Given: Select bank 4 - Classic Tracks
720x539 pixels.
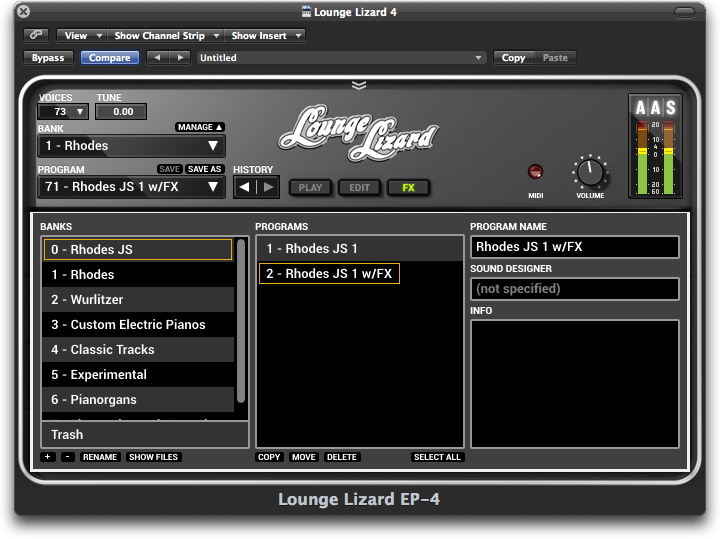Looking at the screenshot, I should [x=138, y=350].
